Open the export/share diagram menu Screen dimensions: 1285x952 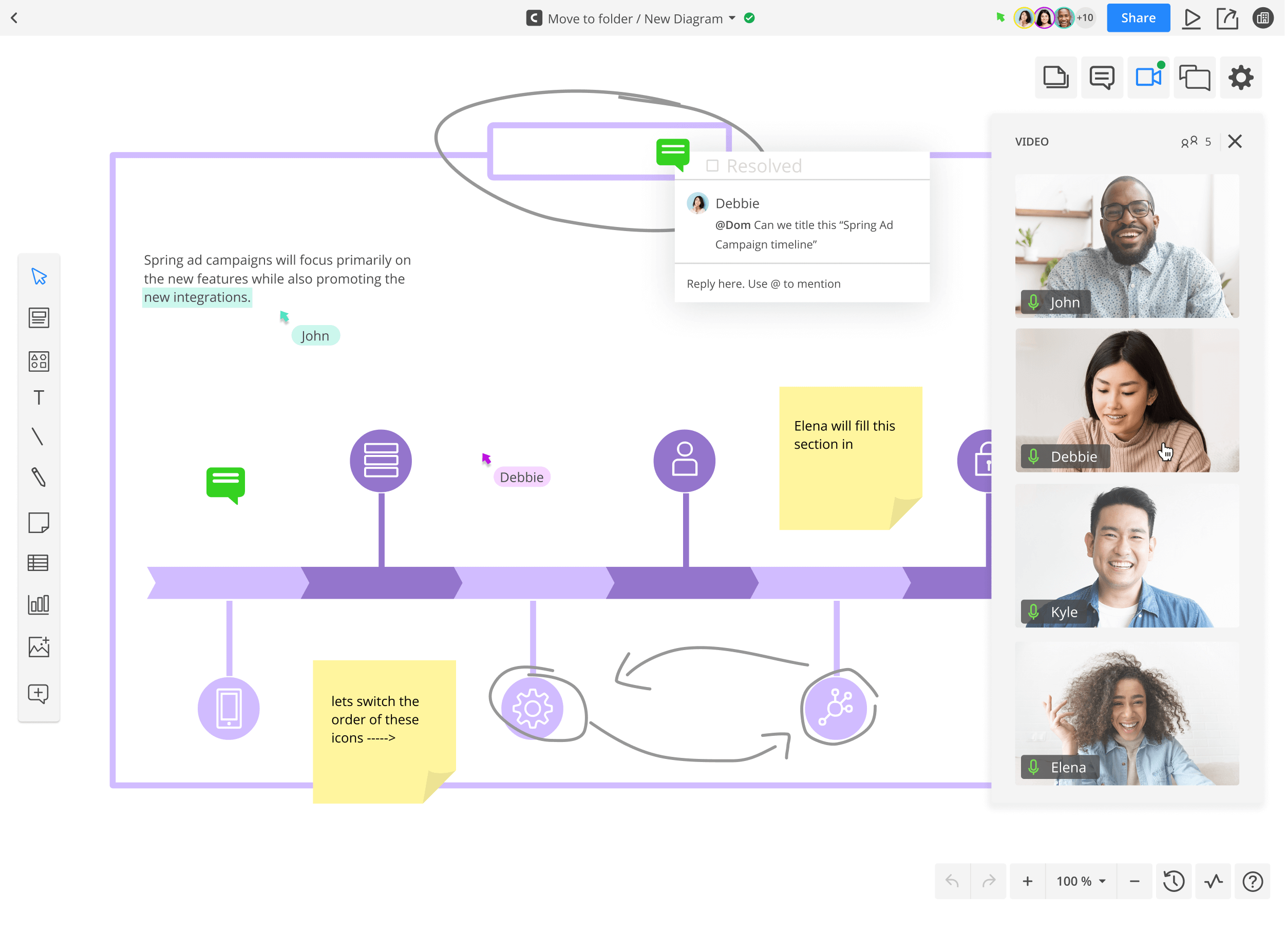click(1227, 18)
